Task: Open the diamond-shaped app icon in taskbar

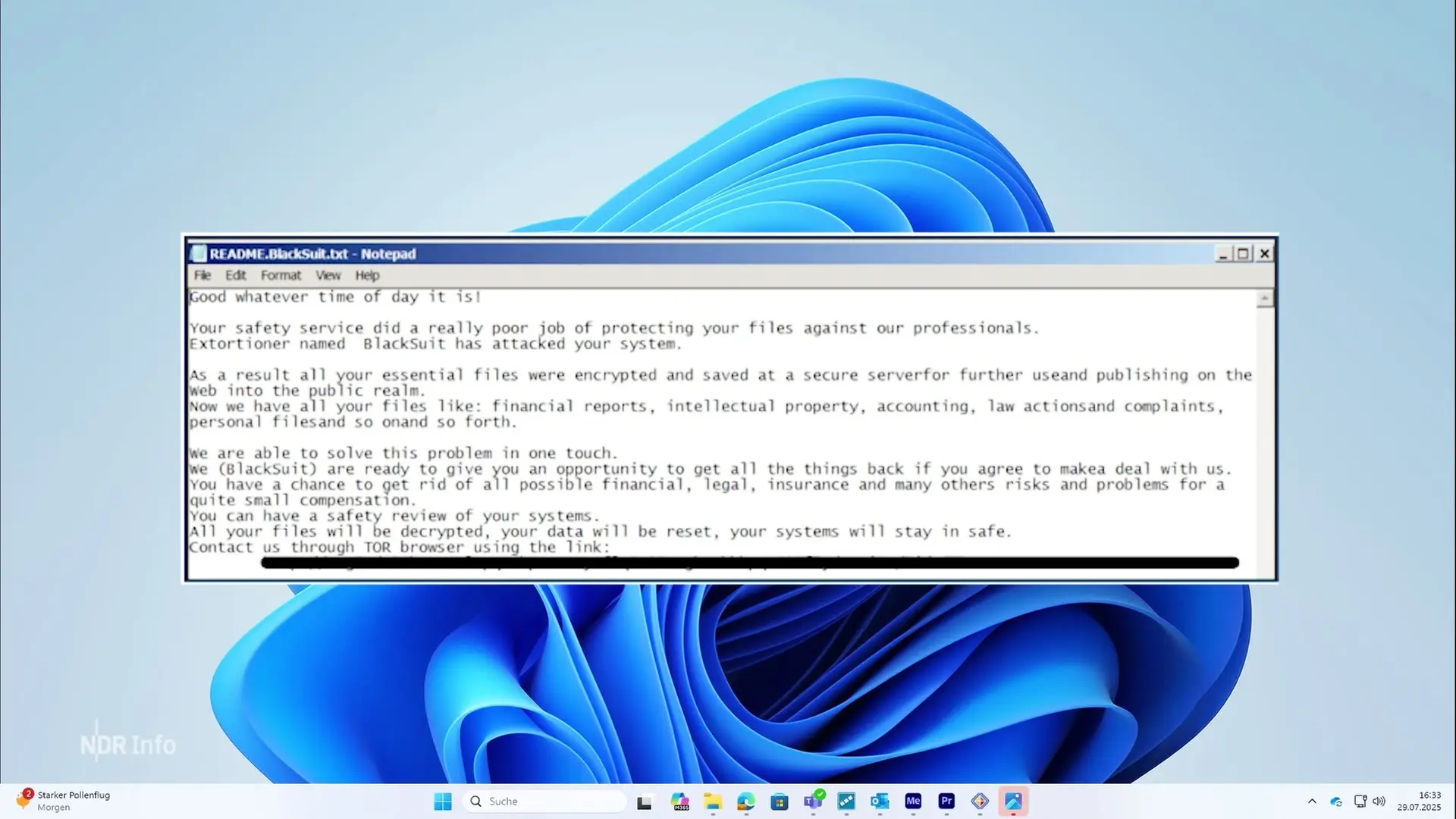Action: 980,802
